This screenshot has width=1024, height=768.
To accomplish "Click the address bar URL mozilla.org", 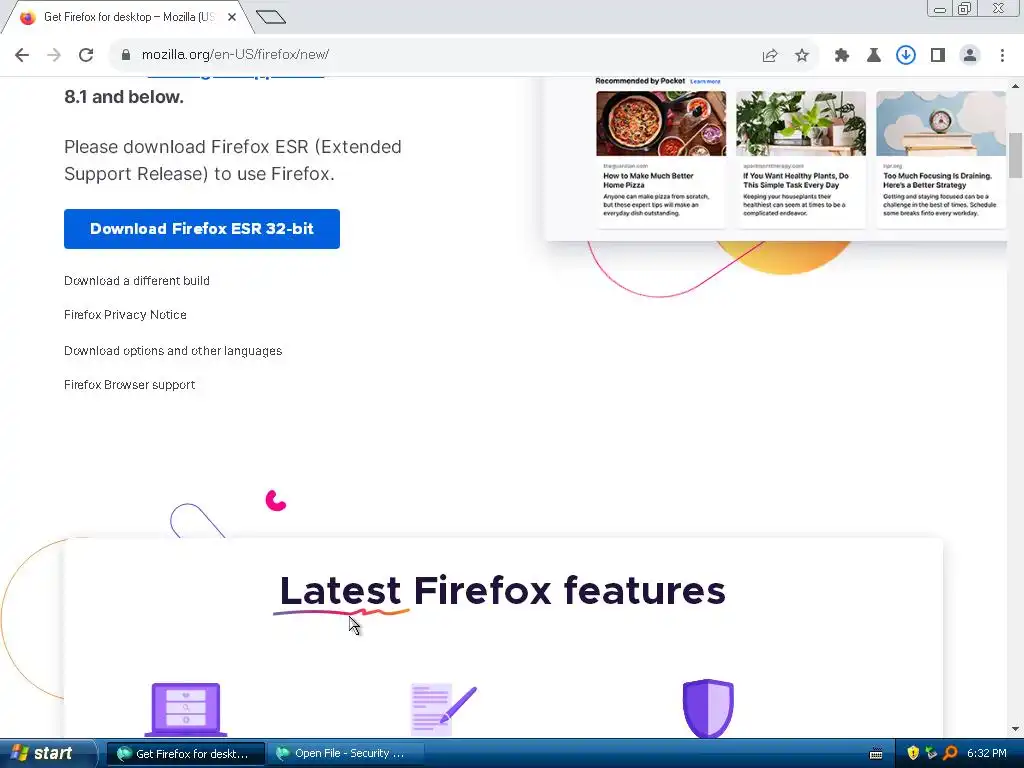I will pyautogui.click(x=235, y=55).
